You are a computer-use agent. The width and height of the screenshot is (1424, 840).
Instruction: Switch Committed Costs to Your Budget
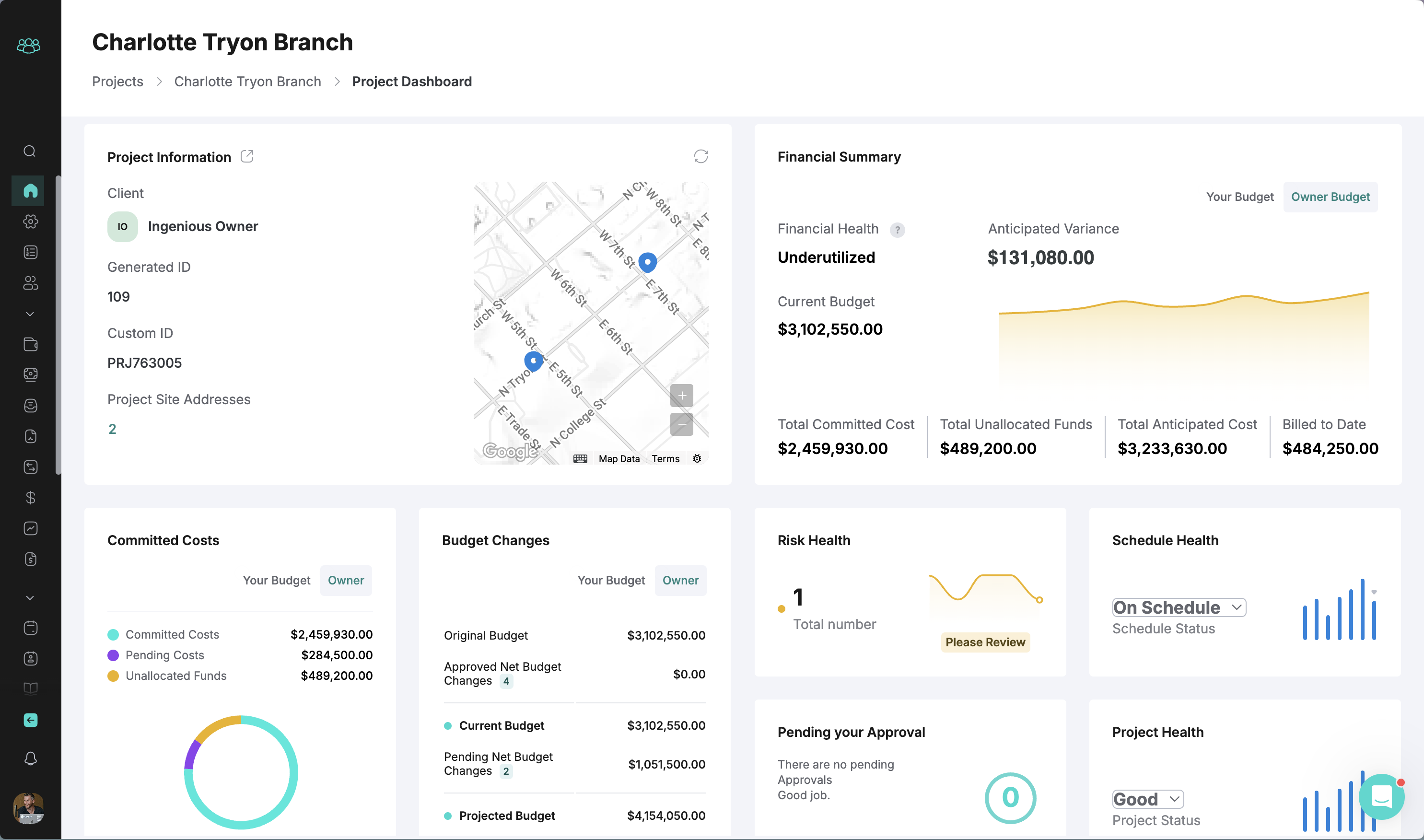pos(276,580)
